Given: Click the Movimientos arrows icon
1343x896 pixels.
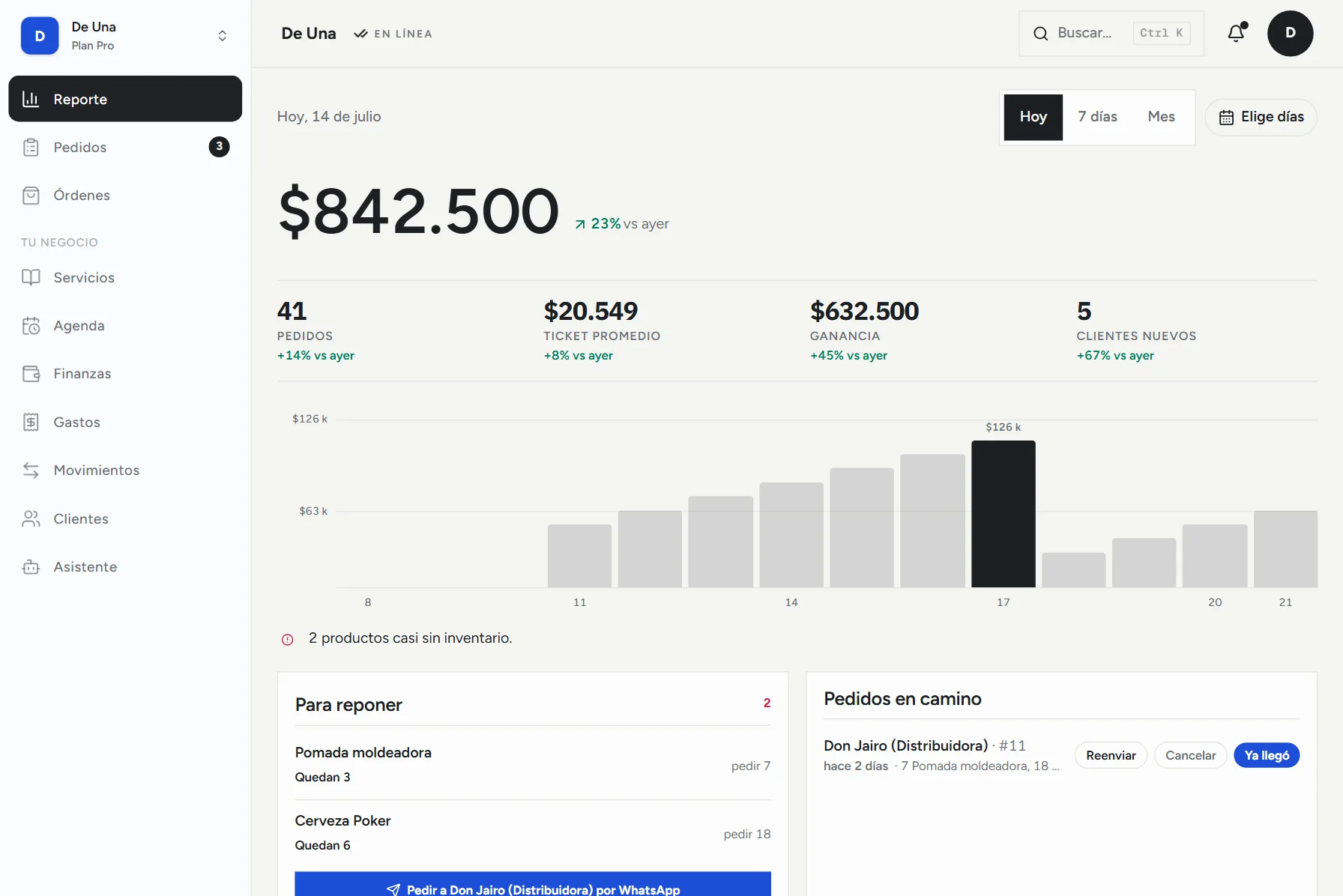Looking at the screenshot, I should click(31, 470).
